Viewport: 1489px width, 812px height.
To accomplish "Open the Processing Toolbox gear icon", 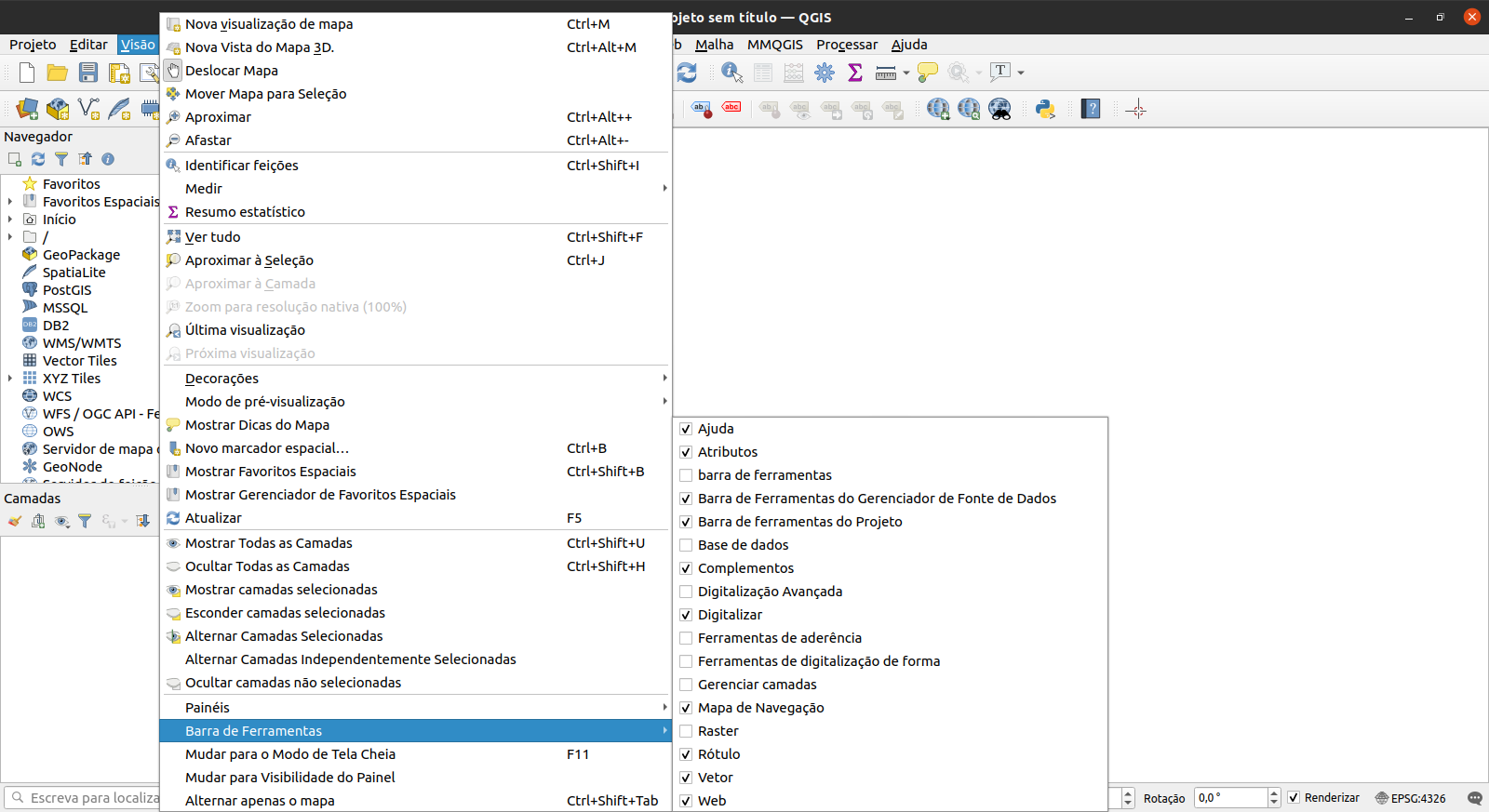I will (825, 73).
